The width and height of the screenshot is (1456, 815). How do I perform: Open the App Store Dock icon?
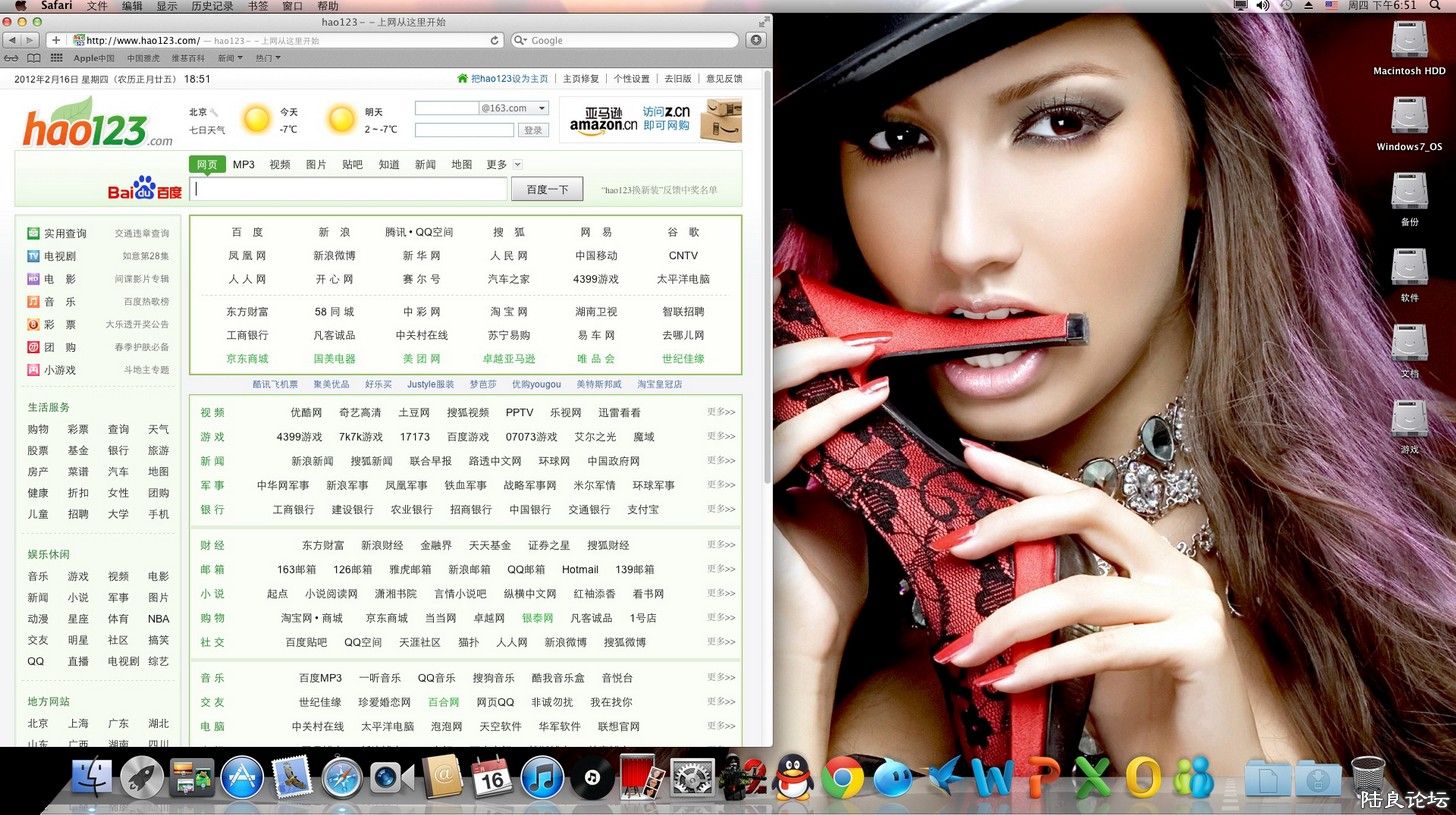(x=242, y=778)
